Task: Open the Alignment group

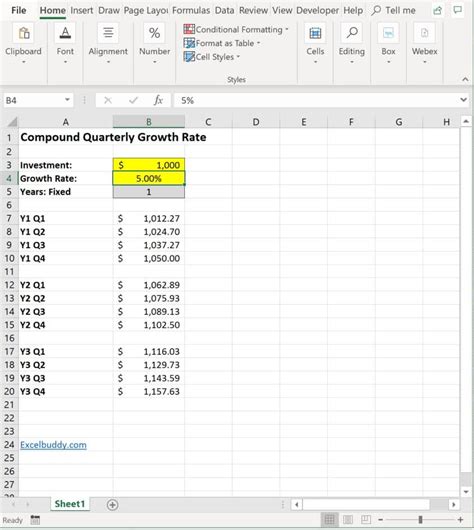Action: click(x=108, y=43)
